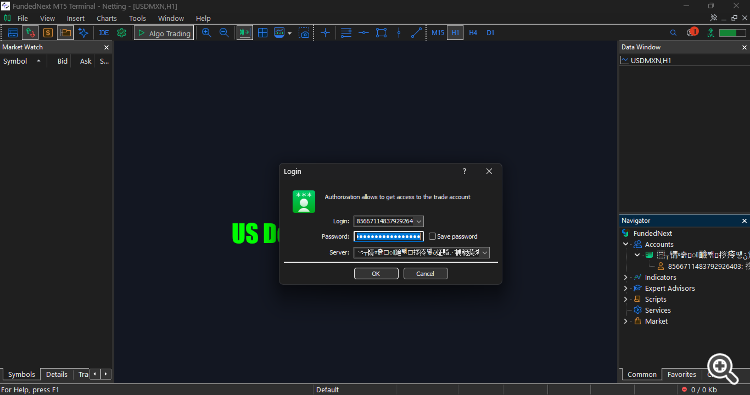Image resolution: width=750 pixels, height=395 pixels.
Task: Switch chart to D1 timeframe
Action: [x=490, y=33]
